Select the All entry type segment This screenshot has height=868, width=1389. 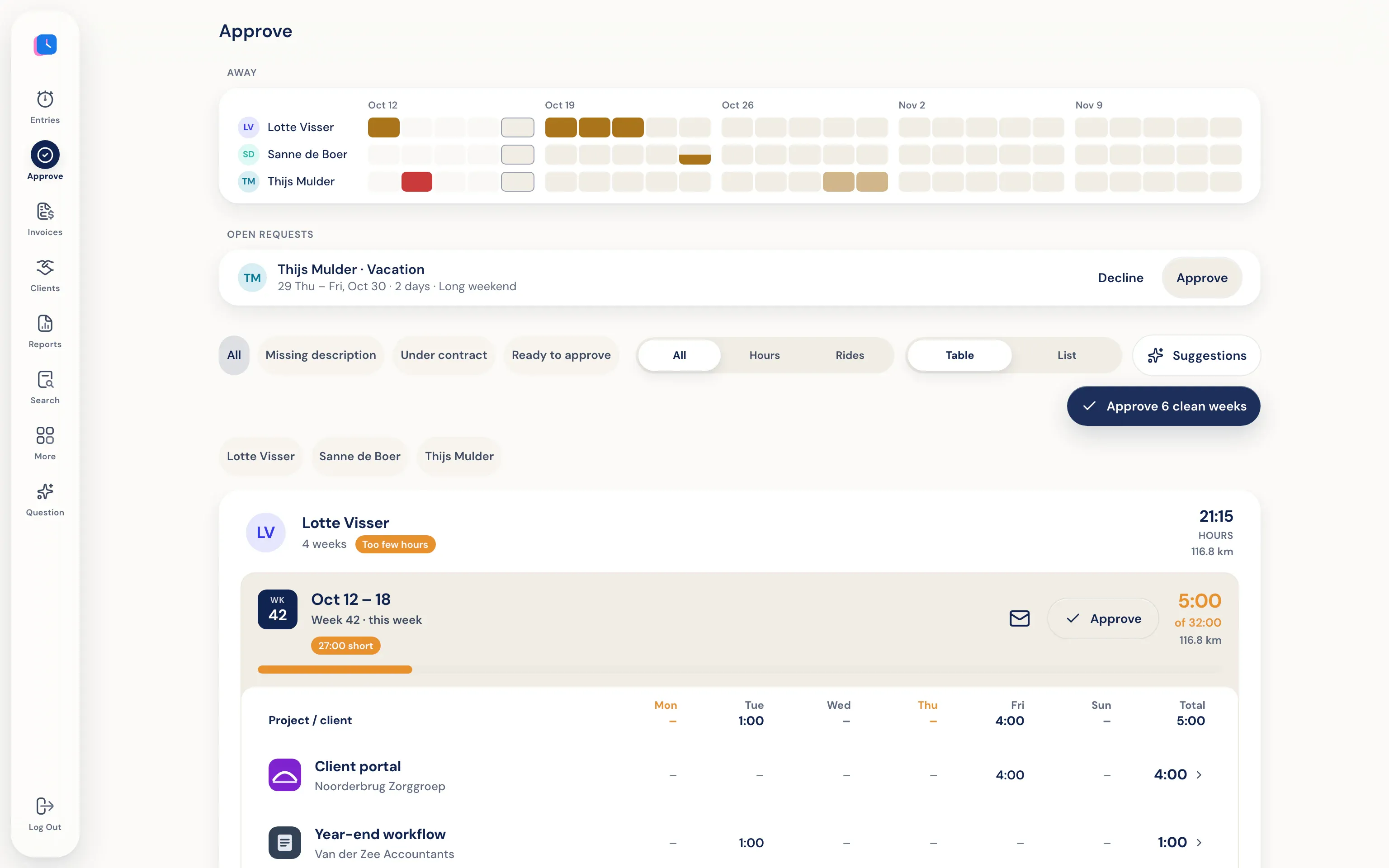coord(680,355)
